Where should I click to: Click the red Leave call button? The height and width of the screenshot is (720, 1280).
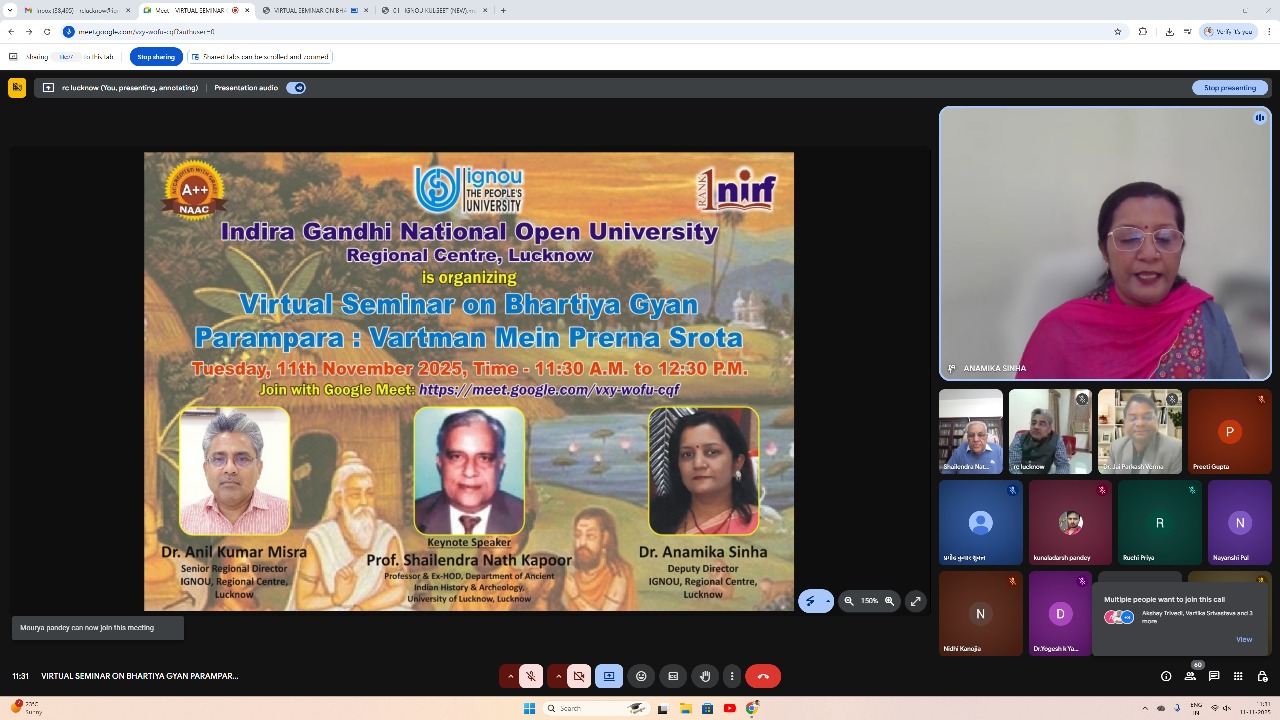[x=763, y=677]
